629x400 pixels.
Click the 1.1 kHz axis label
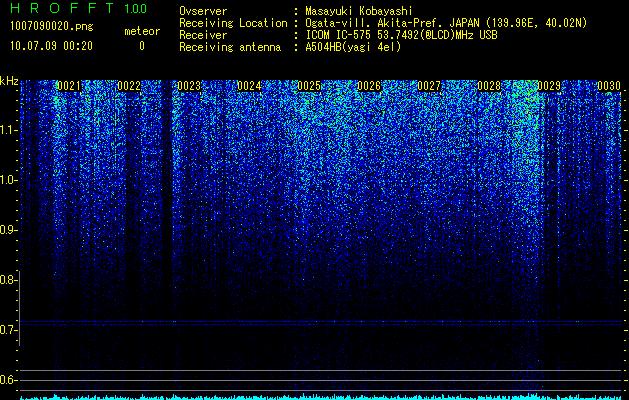8,130
